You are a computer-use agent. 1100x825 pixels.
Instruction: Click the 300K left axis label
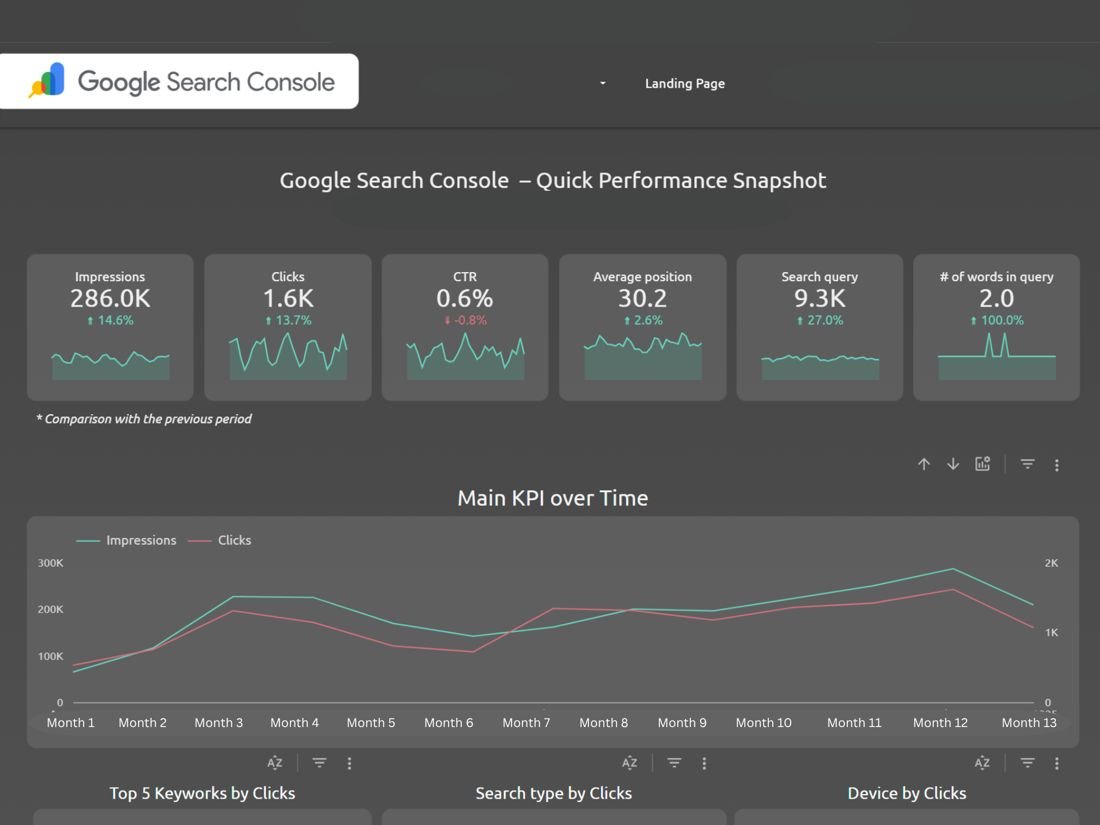tap(51, 563)
